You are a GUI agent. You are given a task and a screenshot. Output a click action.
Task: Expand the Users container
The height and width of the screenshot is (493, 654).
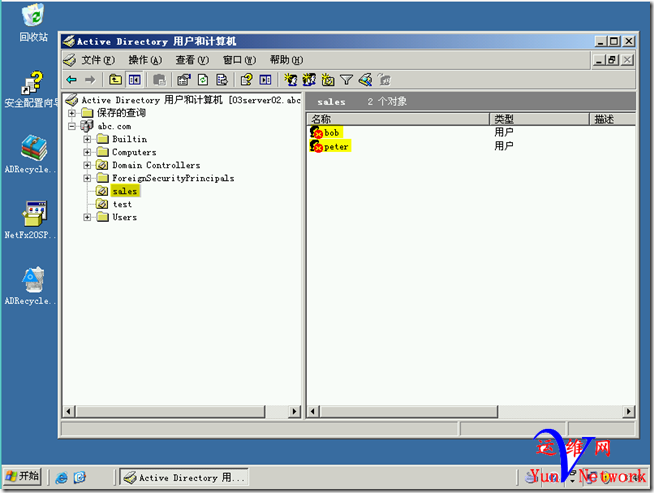click(87, 217)
